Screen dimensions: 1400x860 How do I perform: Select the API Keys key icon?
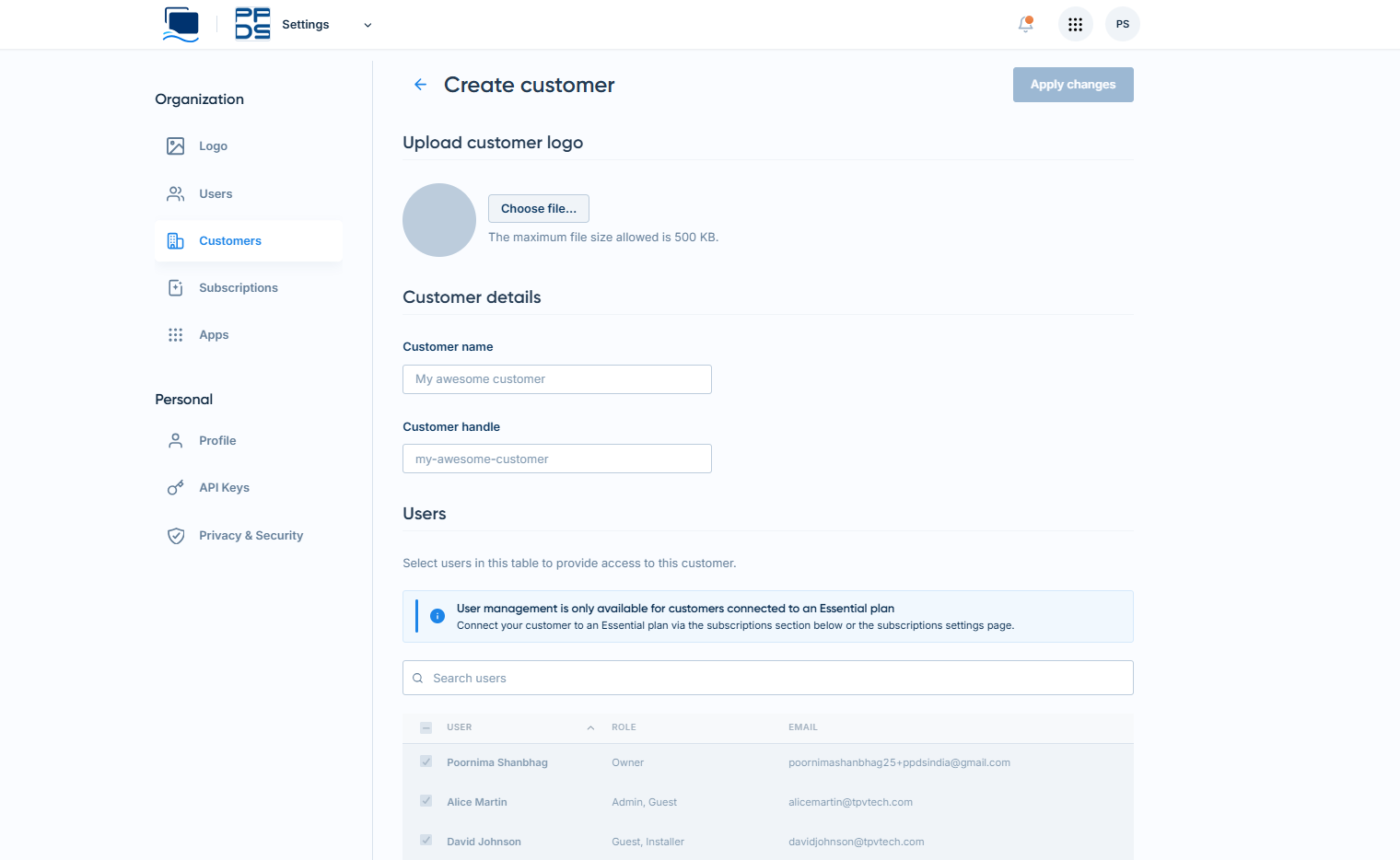[x=175, y=487]
